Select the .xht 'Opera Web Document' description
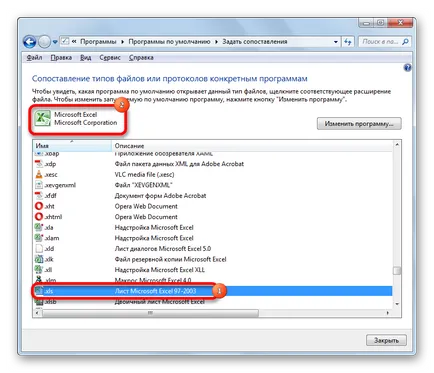434x373 pixels. [x=146, y=206]
